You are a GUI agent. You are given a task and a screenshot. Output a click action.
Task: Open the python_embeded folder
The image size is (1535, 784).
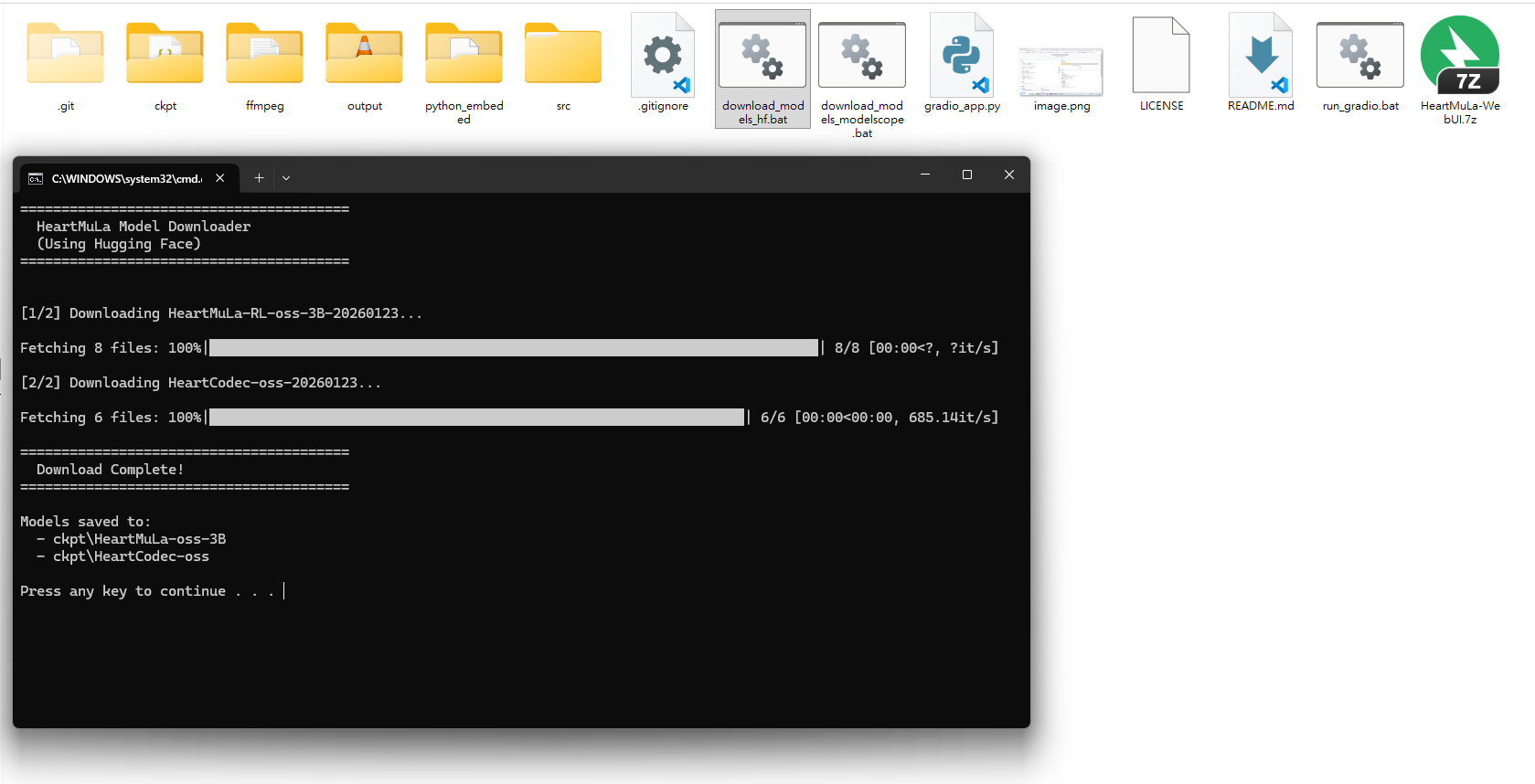[464, 53]
